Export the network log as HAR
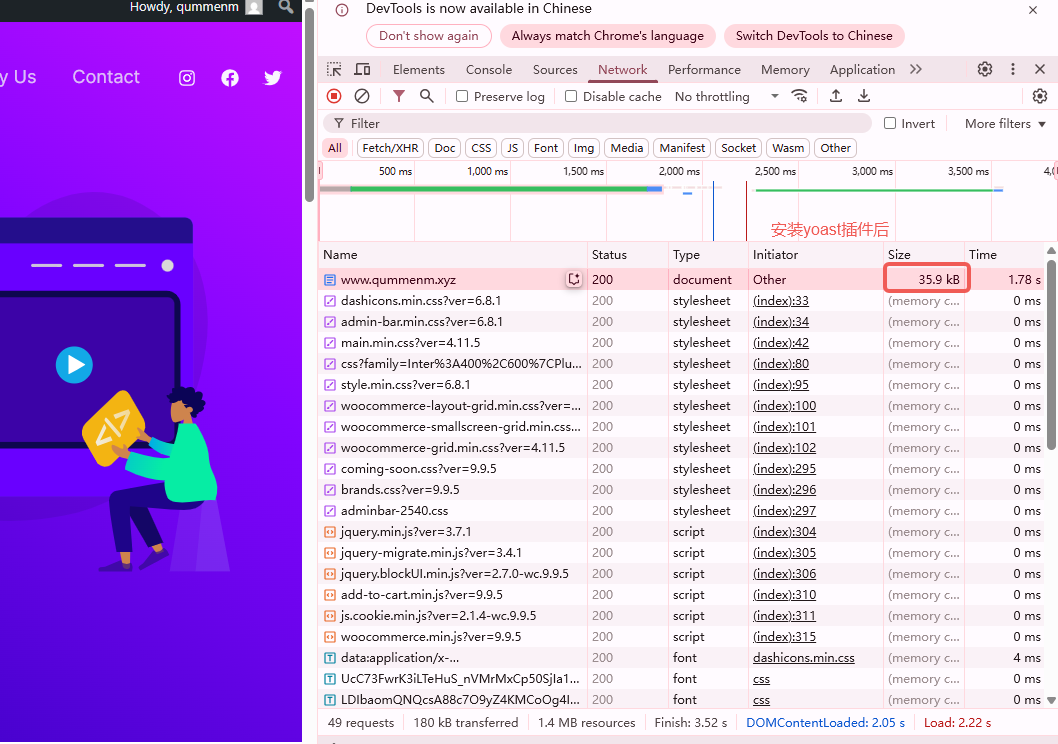 click(x=863, y=96)
